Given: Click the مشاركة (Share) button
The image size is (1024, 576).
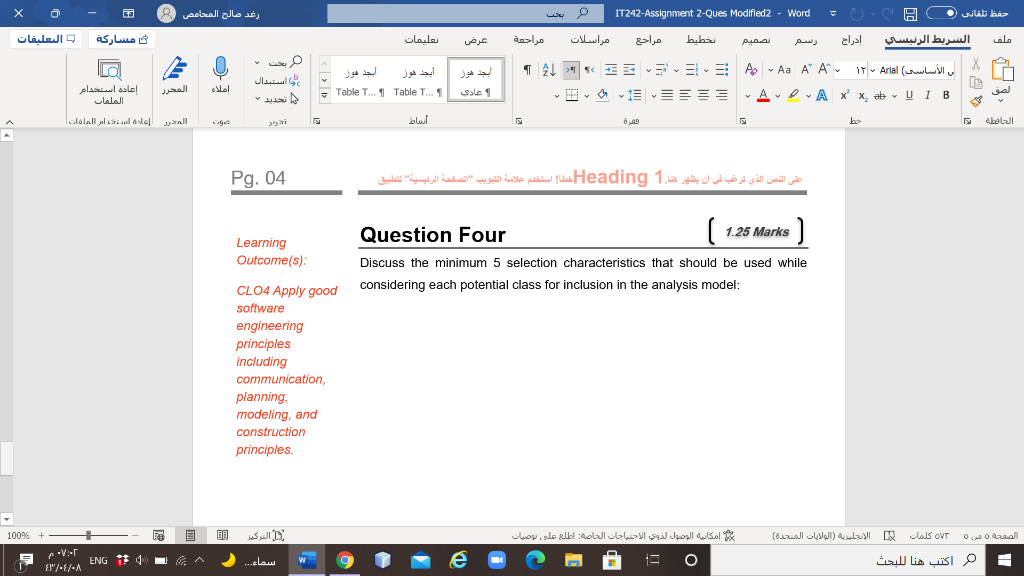Looking at the screenshot, I should click(x=121, y=39).
